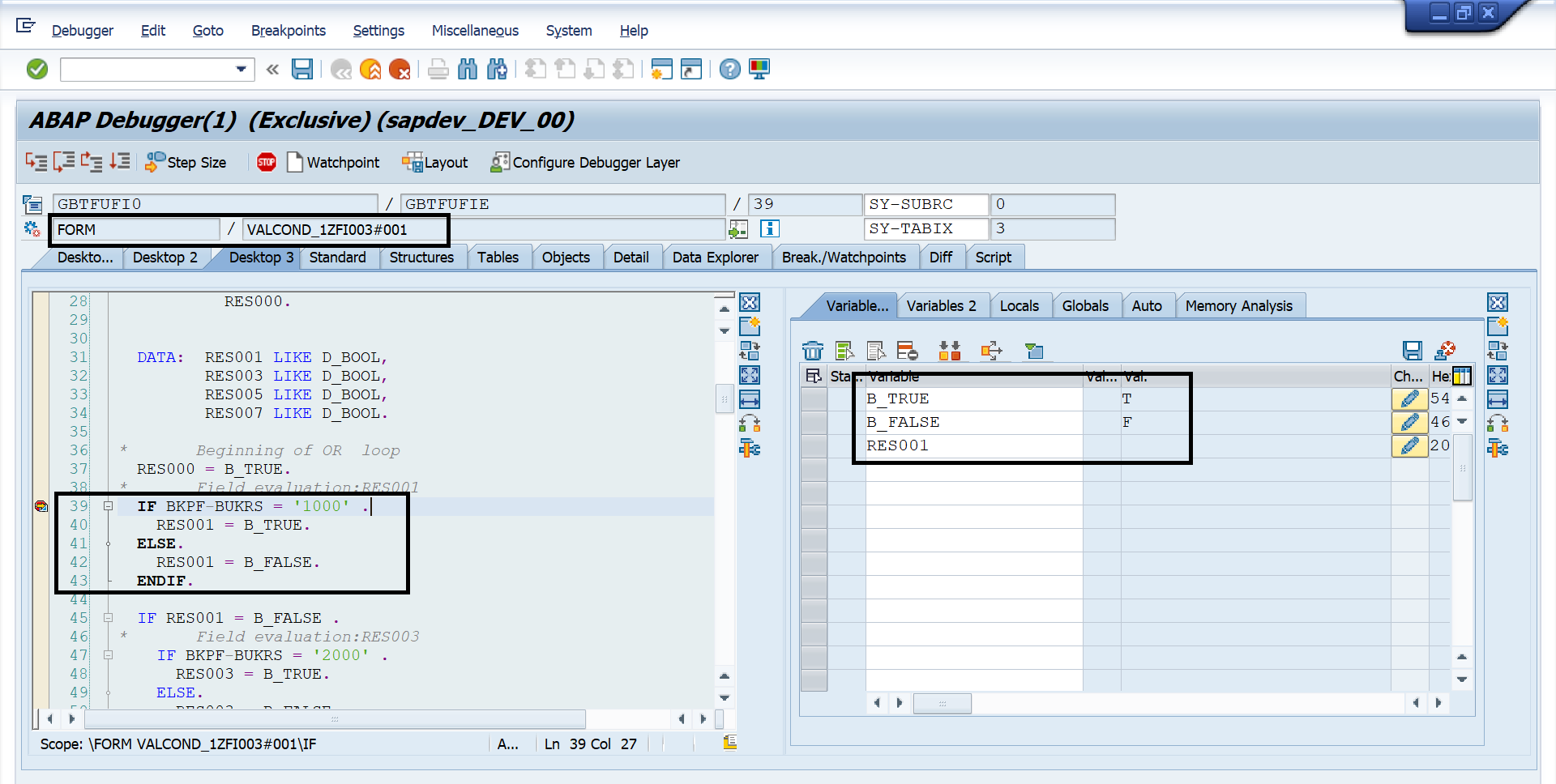This screenshot has height=784, width=1556.
Task: Click the binoculars Find icon
Action: pos(468,69)
